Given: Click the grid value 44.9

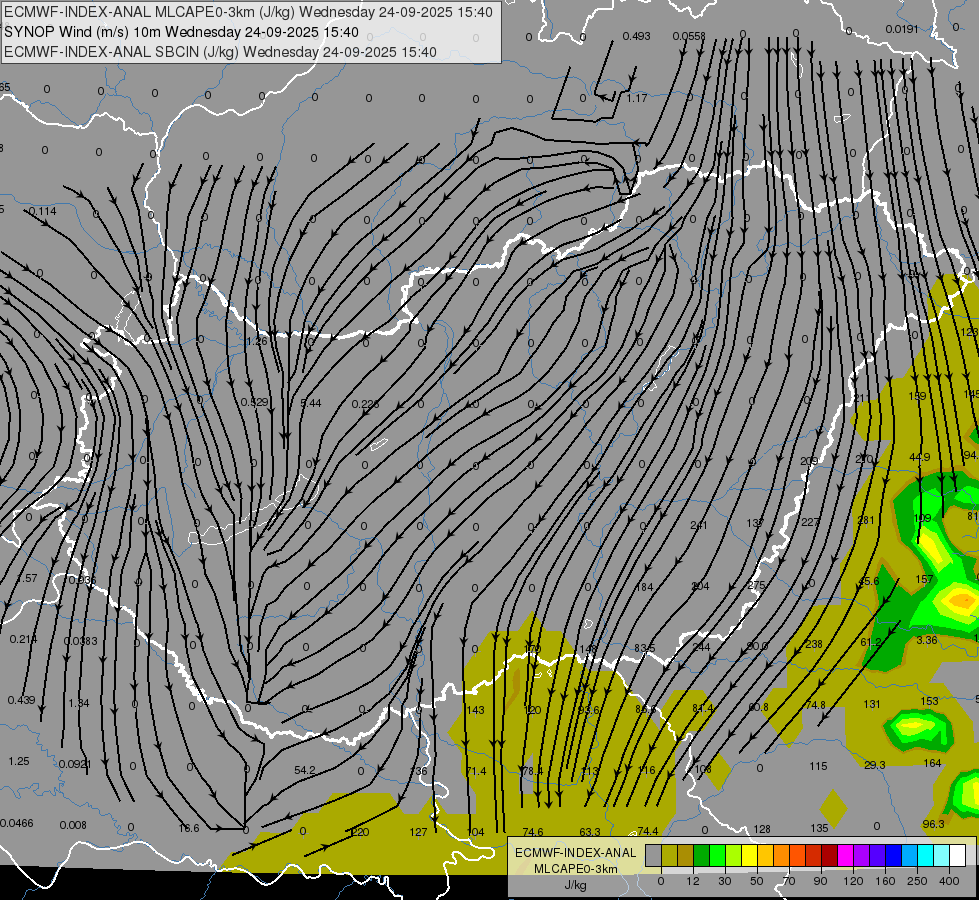Looking at the screenshot, I should (920, 457).
